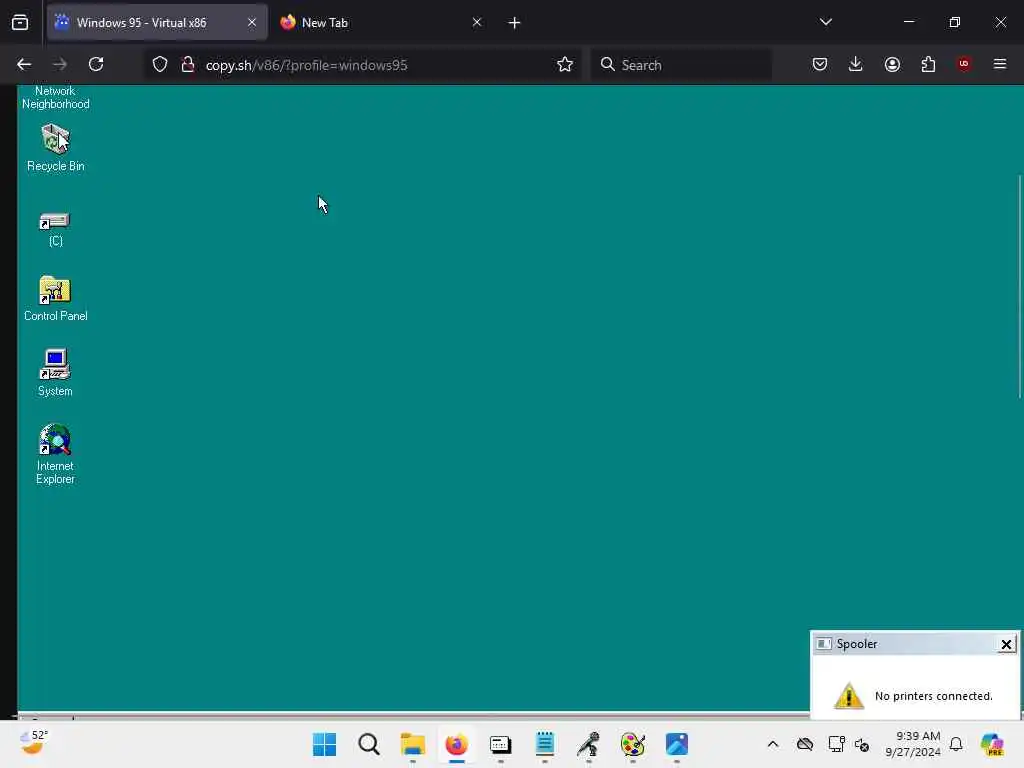Save page to Pocket

point(820,64)
